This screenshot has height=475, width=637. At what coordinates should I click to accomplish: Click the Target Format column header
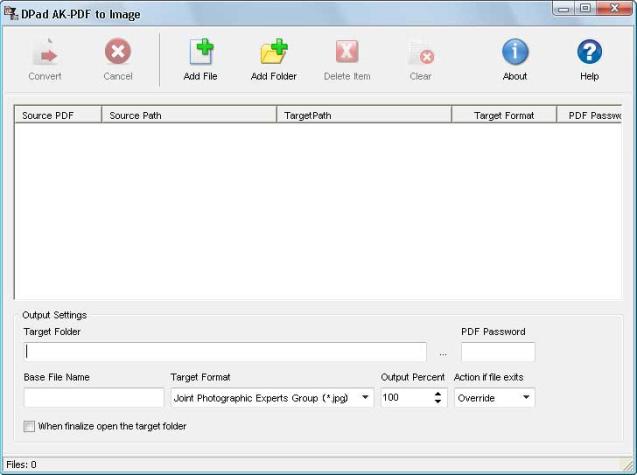pos(504,115)
